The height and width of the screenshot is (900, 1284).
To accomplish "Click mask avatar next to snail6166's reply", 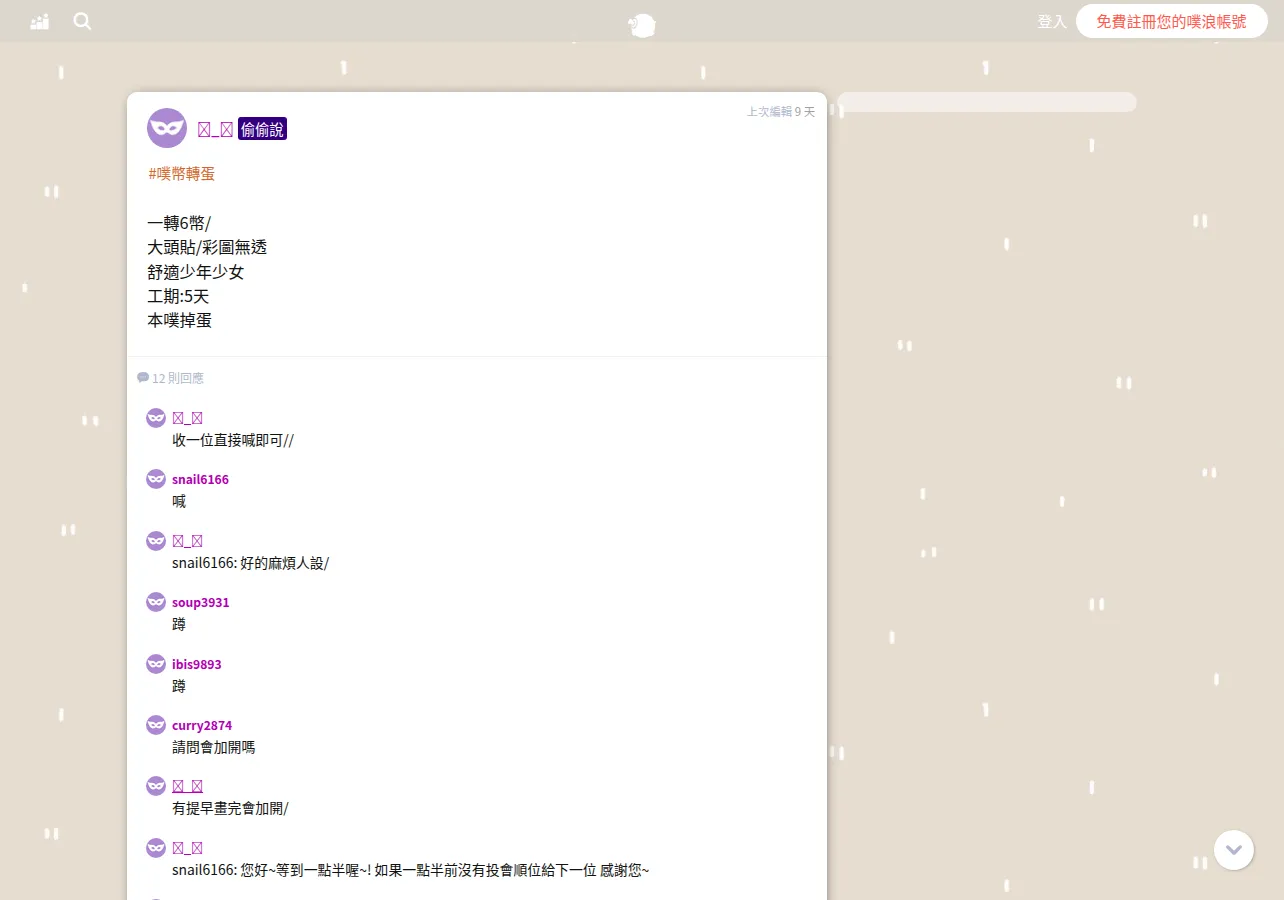I will pos(156,479).
